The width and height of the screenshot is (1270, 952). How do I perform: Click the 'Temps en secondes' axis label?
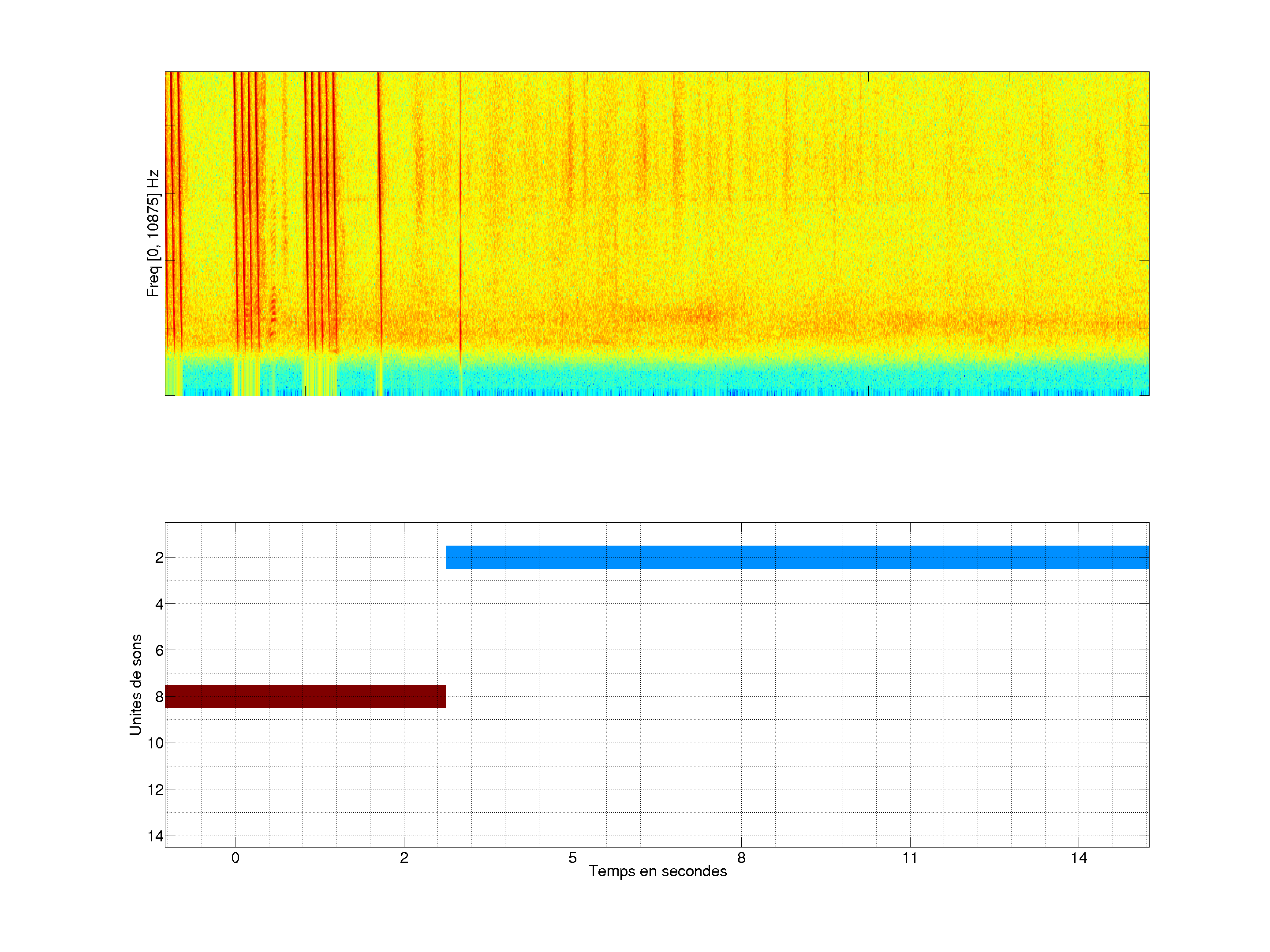pyautogui.click(x=657, y=871)
